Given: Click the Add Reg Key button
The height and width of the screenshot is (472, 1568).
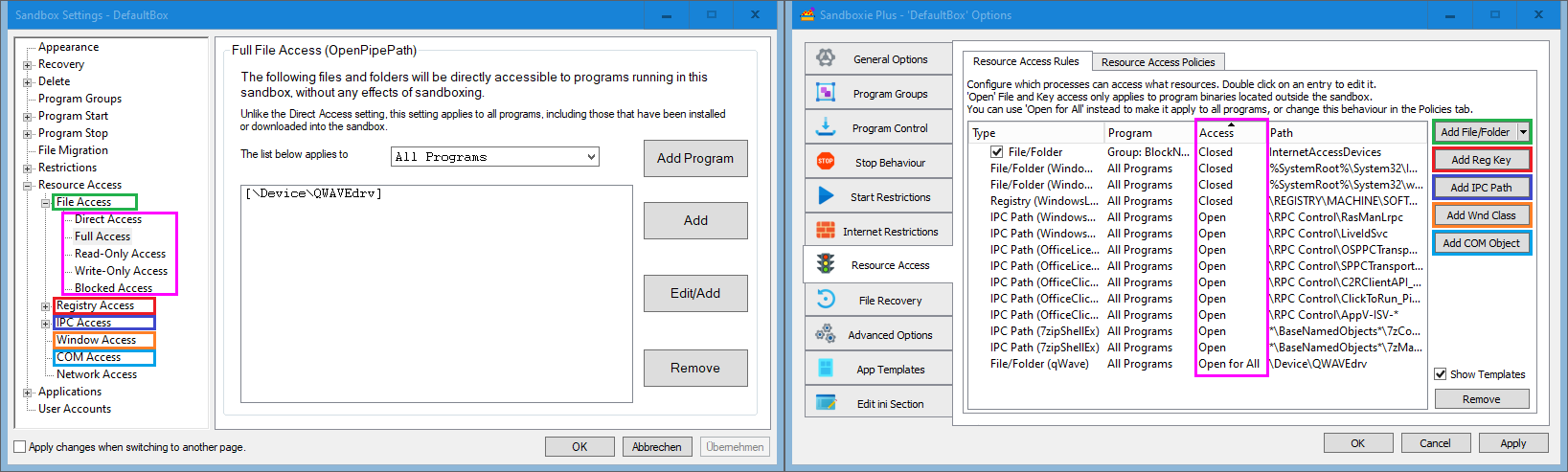Looking at the screenshot, I should pyautogui.click(x=1481, y=160).
